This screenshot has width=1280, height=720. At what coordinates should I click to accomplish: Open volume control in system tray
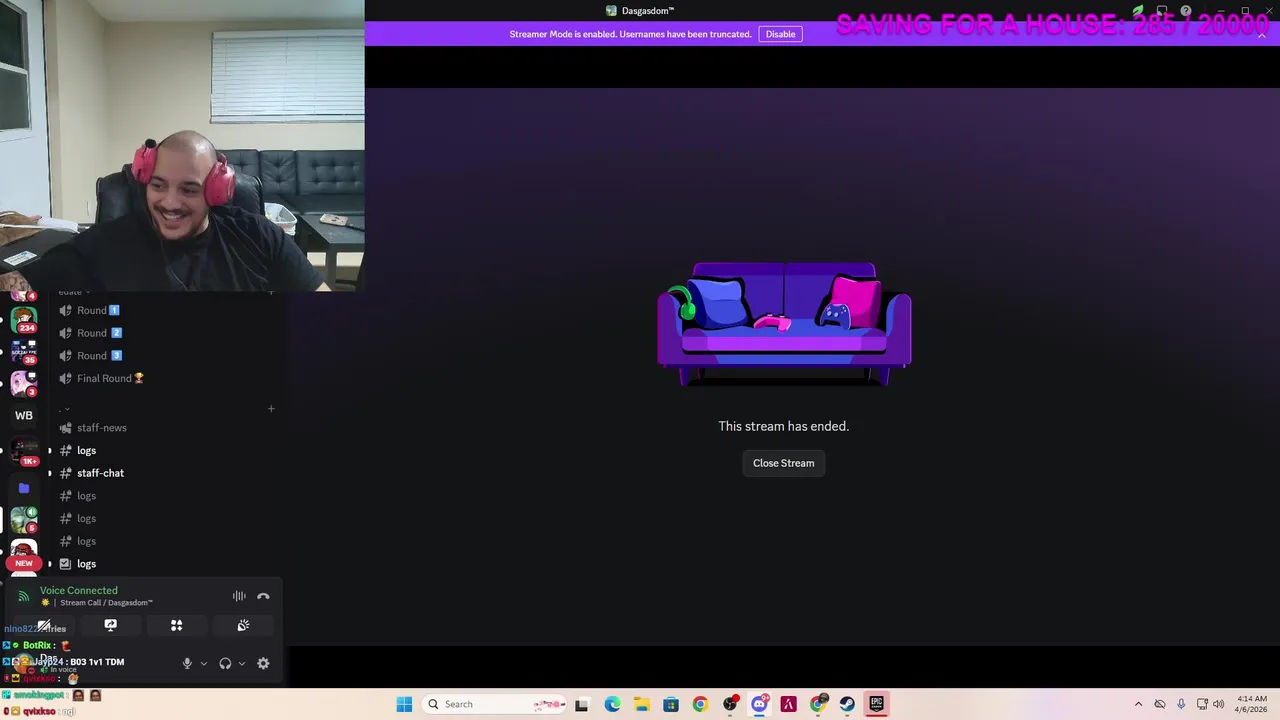tap(1218, 704)
